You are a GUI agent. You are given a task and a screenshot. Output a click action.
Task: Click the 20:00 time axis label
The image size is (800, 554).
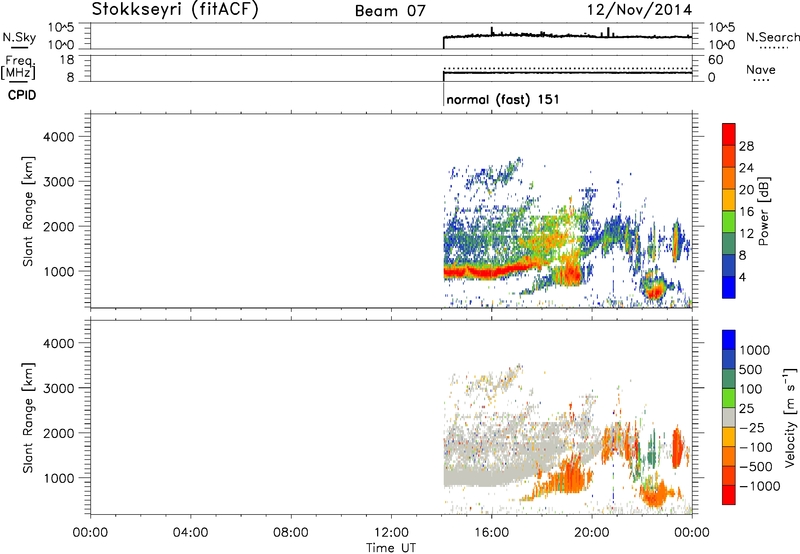point(591,533)
